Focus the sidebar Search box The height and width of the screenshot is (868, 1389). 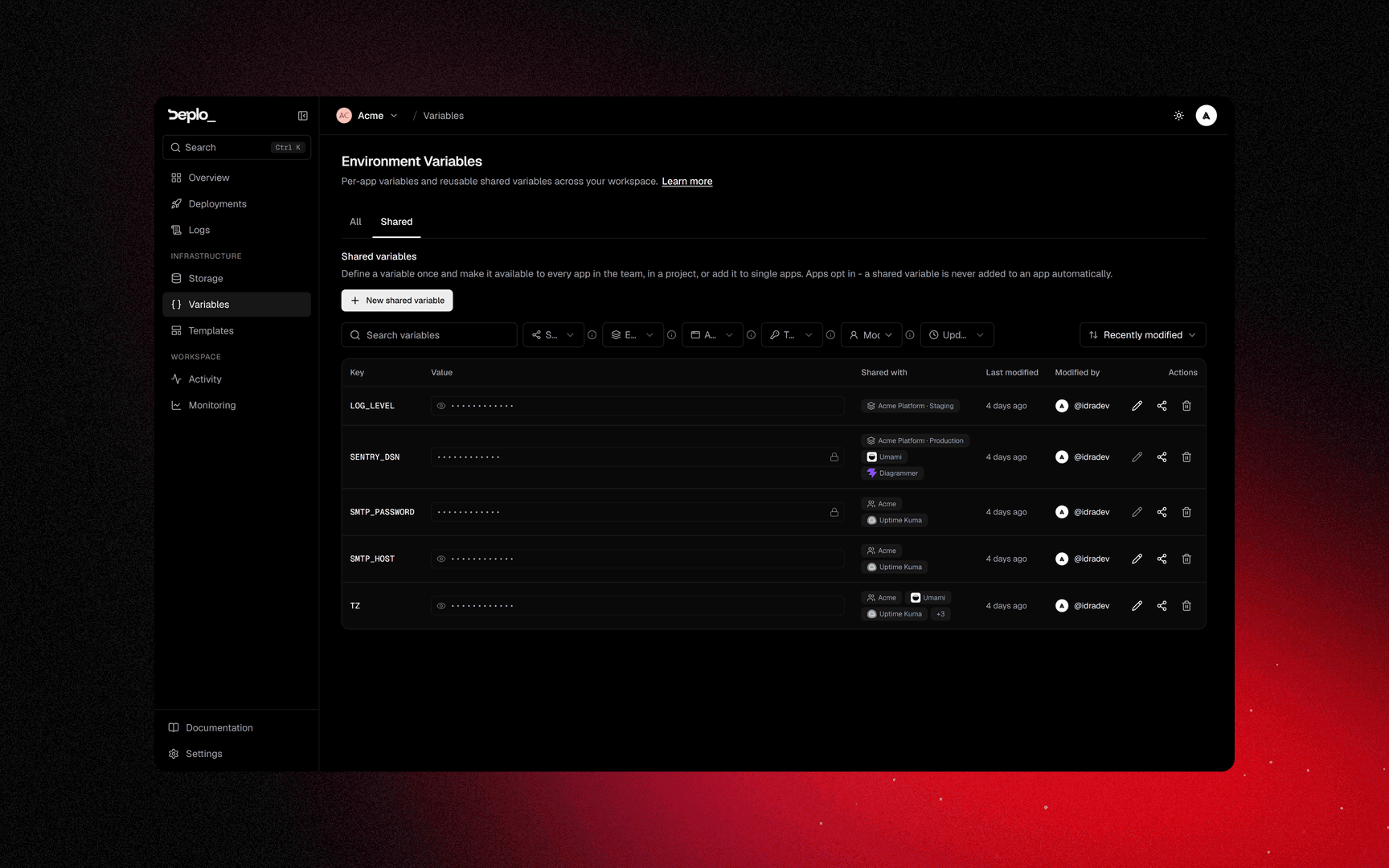click(236, 147)
